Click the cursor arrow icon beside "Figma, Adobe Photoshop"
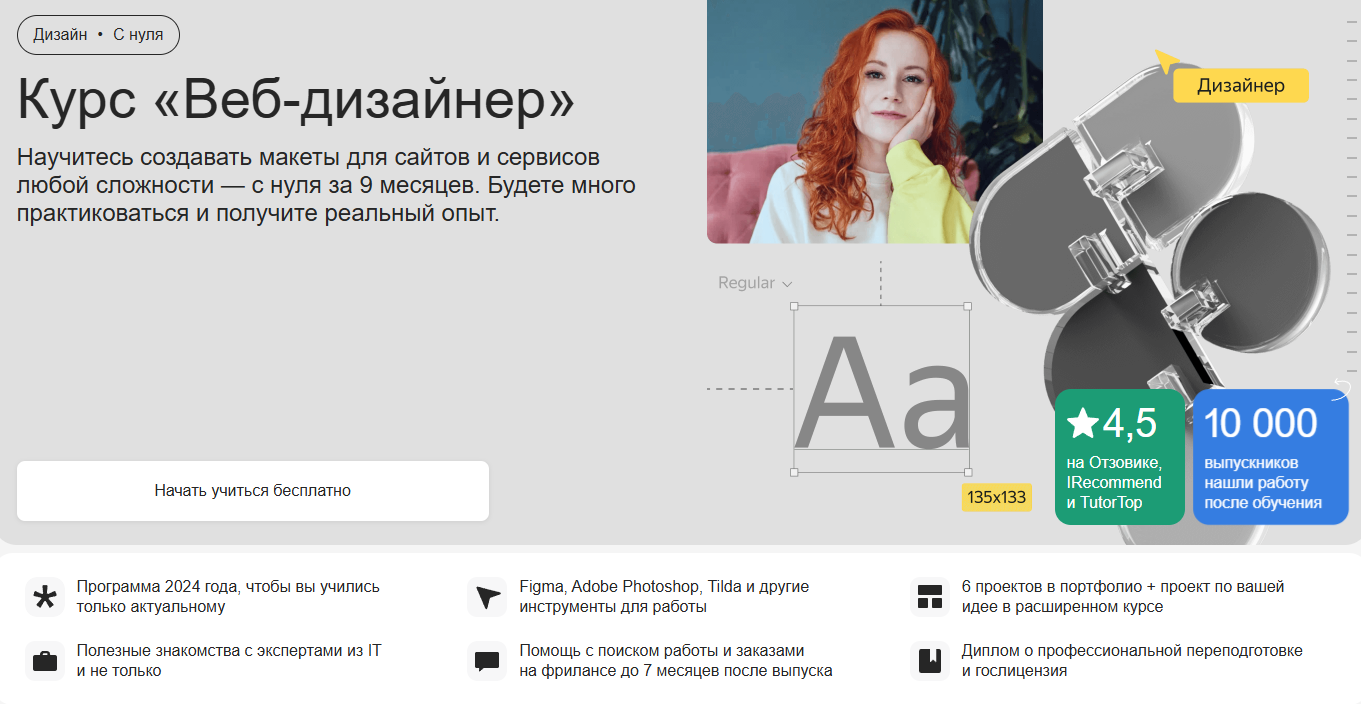Image resolution: width=1361 pixels, height=704 pixels. pos(487,597)
